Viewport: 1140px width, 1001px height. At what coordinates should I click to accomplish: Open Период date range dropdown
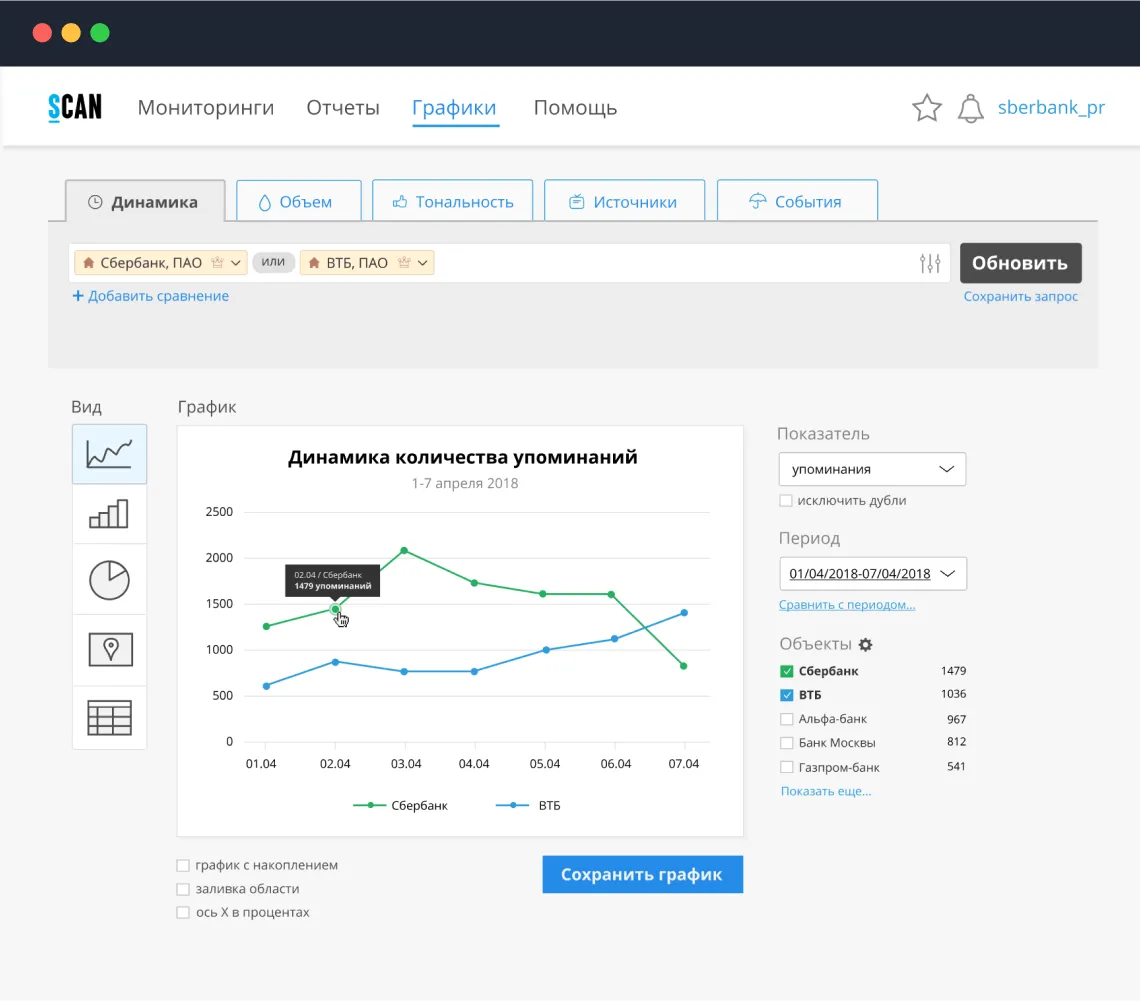tap(872, 574)
